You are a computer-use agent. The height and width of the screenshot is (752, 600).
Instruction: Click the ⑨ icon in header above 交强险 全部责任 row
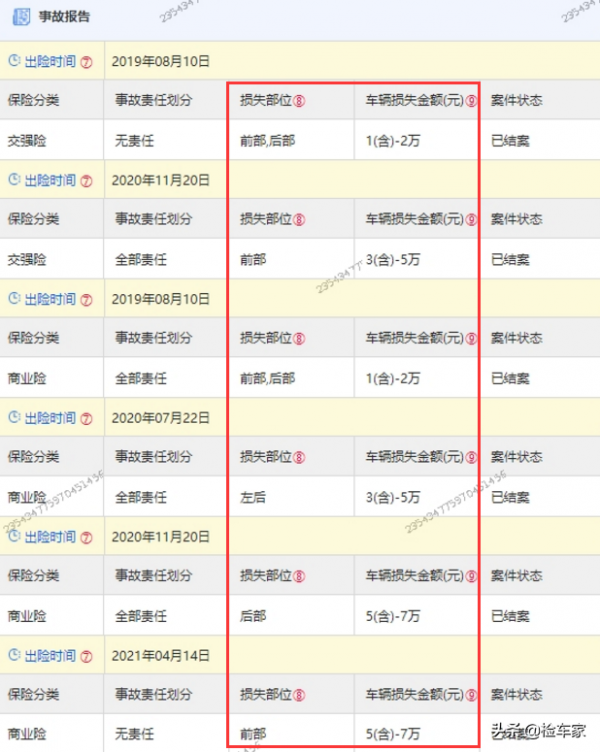coord(471,220)
